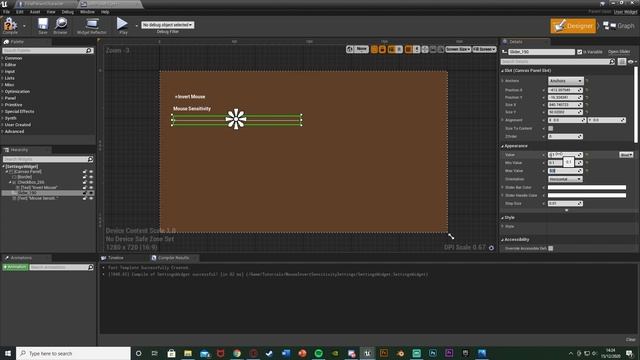Toggle visibility eye for Border row
This screenshot has height=360, width=640.
[91, 177]
